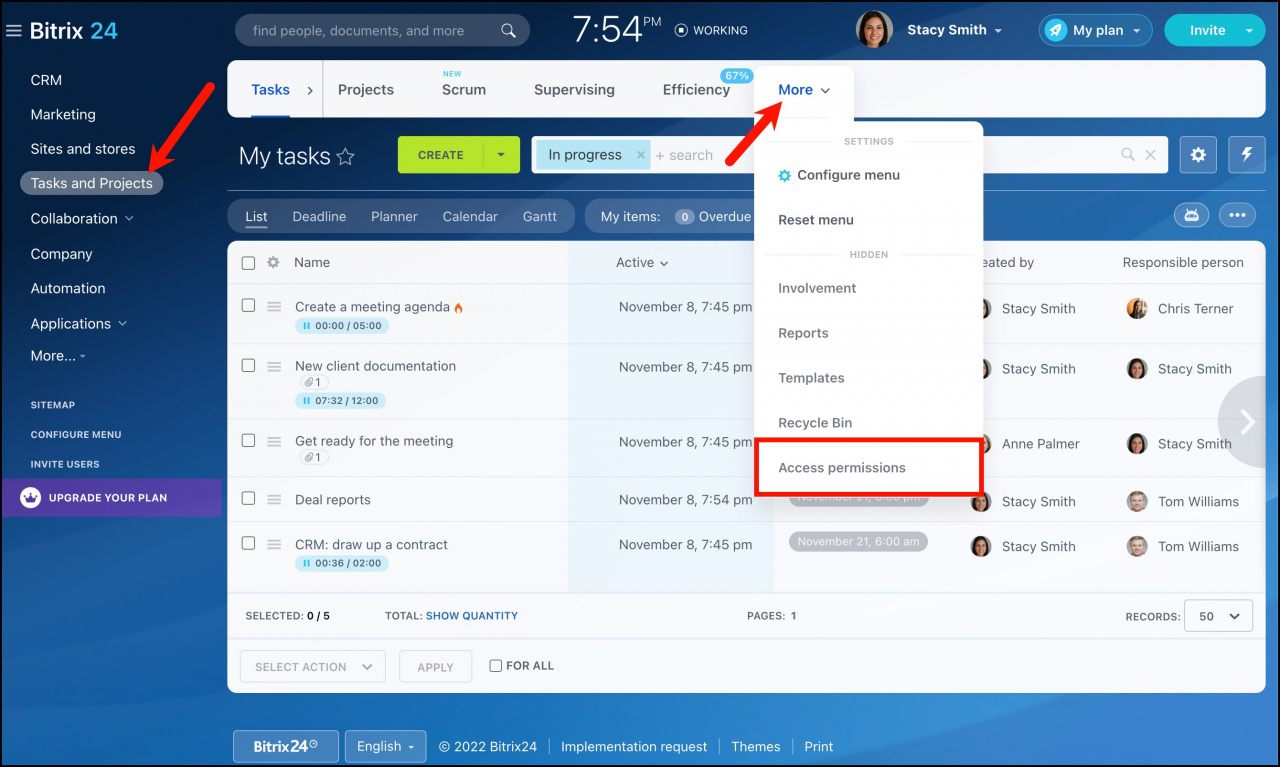1280x767 pixels.
Task: Click the search magnifier icon in the top bar
Action: click(x=508, y=30)
